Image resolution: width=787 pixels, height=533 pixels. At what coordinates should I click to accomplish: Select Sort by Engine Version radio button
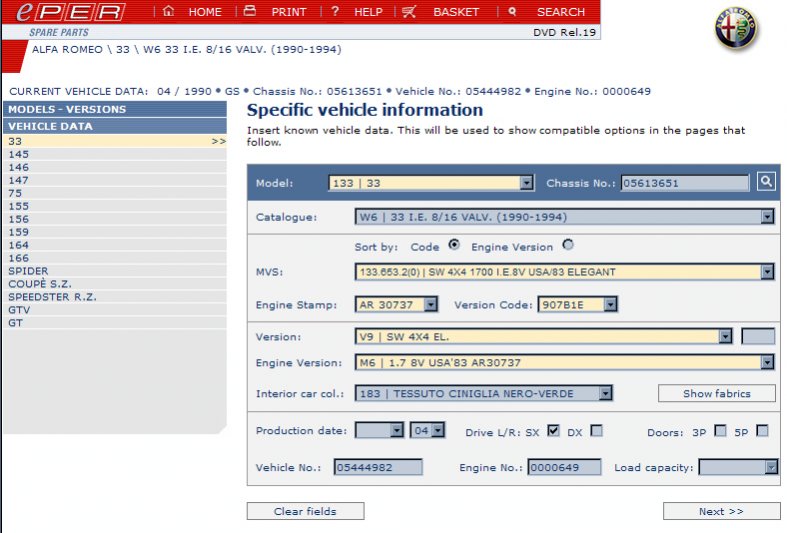click(x=568, y=245)
